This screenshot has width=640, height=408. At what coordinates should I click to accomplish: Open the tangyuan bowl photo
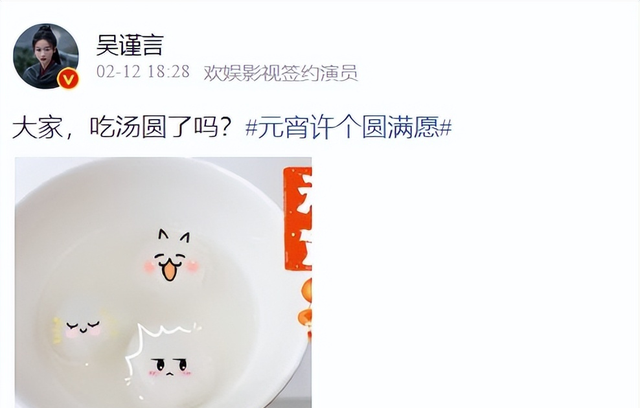(163, 282)
